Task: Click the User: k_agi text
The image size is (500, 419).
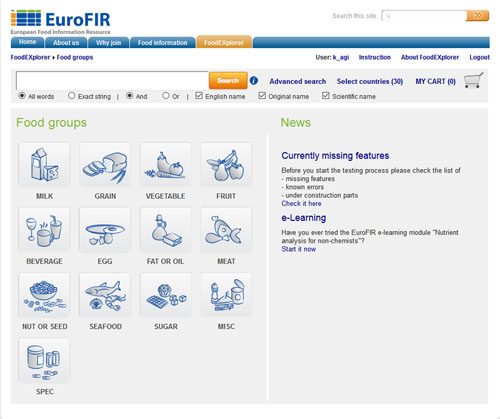Action: click(332, 57)
